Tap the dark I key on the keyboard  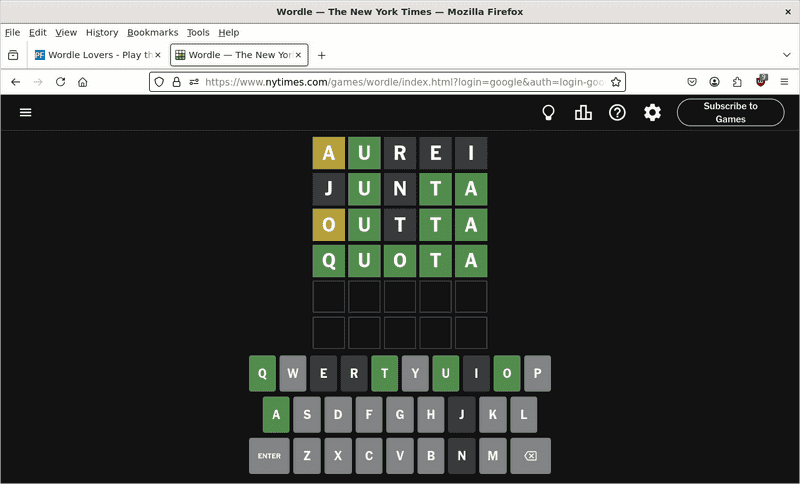[477, 373]
